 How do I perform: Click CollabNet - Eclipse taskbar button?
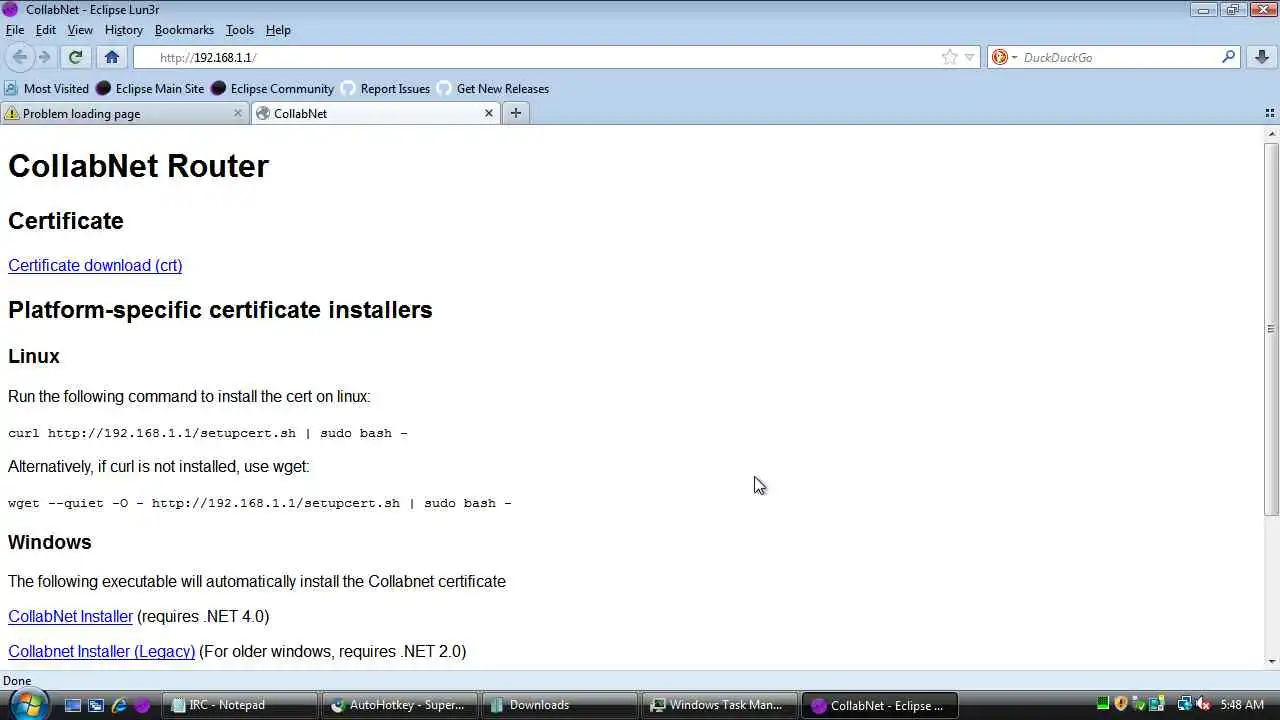[x=879, y=705]
